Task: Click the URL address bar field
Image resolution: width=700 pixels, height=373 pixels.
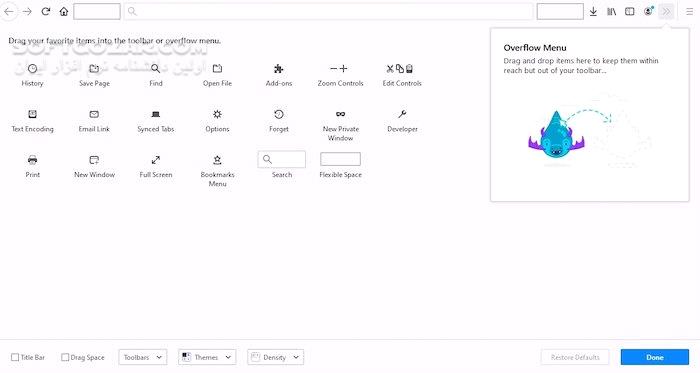Action: (x=328, y=12)
